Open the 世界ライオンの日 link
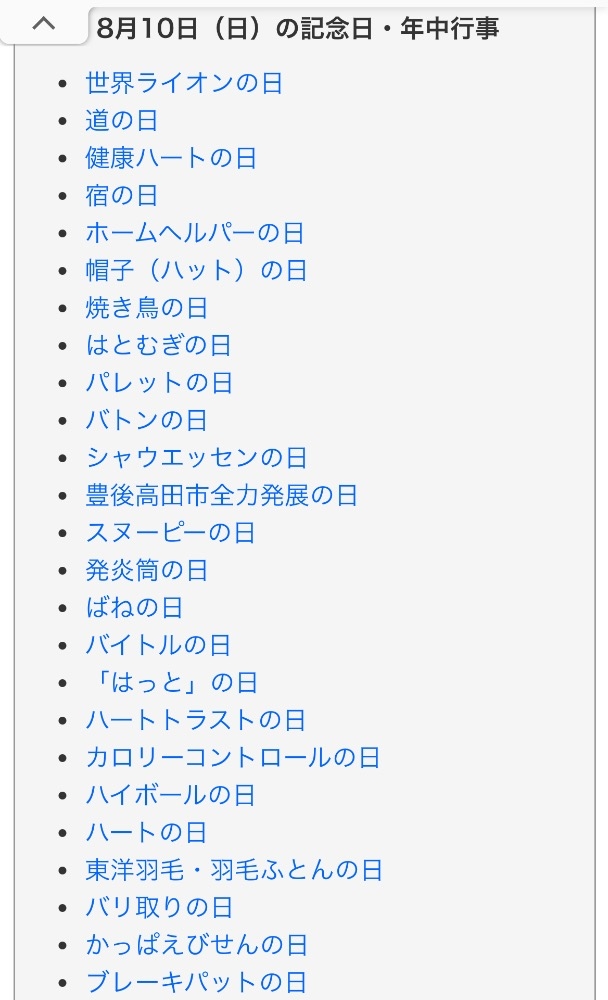The height and width of the screenshot is (1000, 608). [184, 83]
